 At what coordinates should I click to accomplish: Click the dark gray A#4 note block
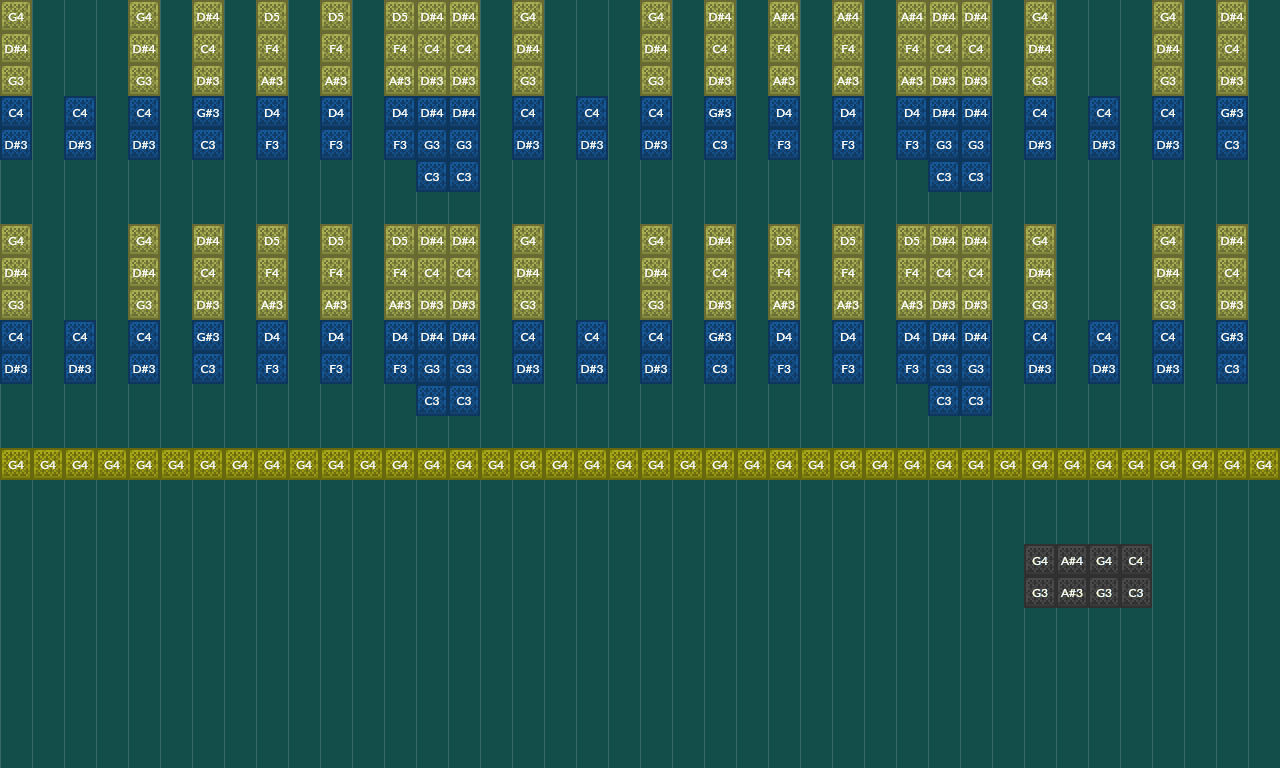click(1072, 561)
